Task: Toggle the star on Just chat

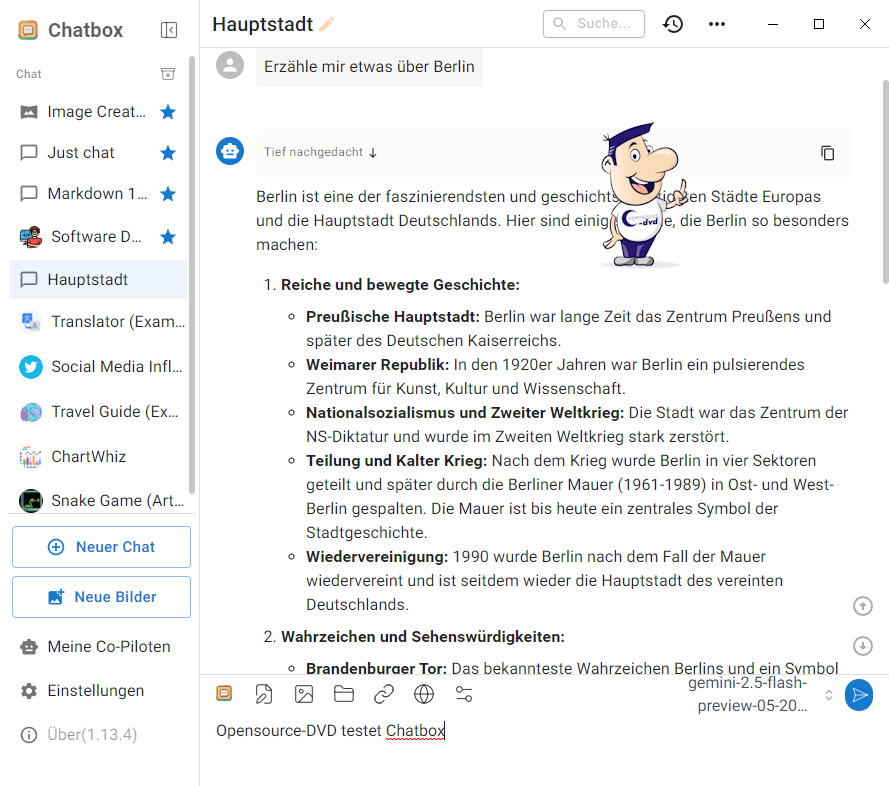Action: pos(168,153)
